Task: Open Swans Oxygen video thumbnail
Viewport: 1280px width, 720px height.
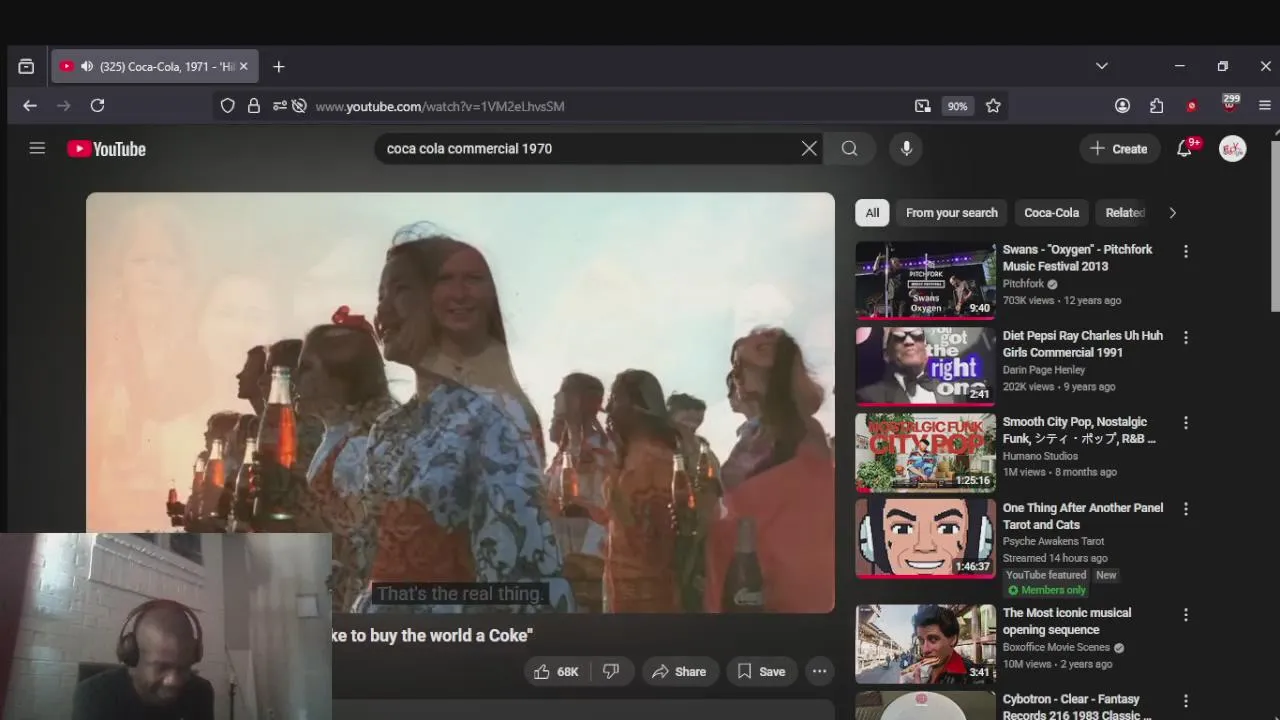Action: pyautogui.click(x=925, y=280)
